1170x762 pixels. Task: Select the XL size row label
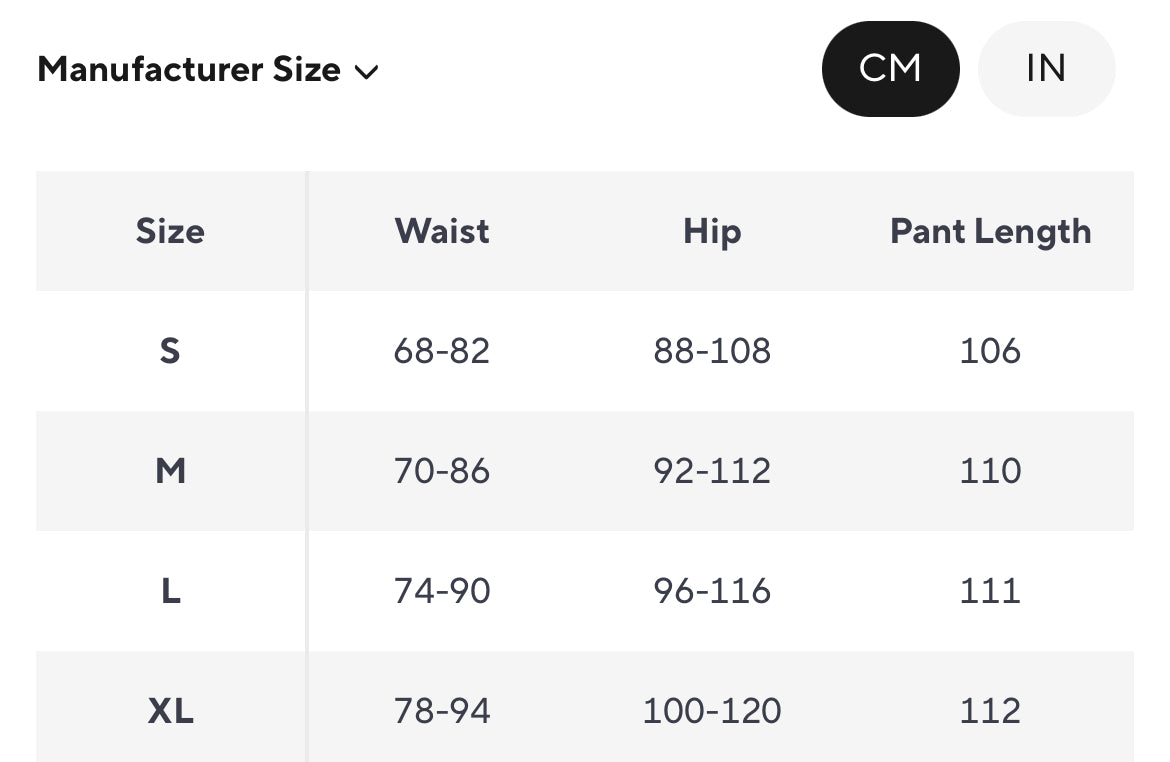[x=170, y=711]
